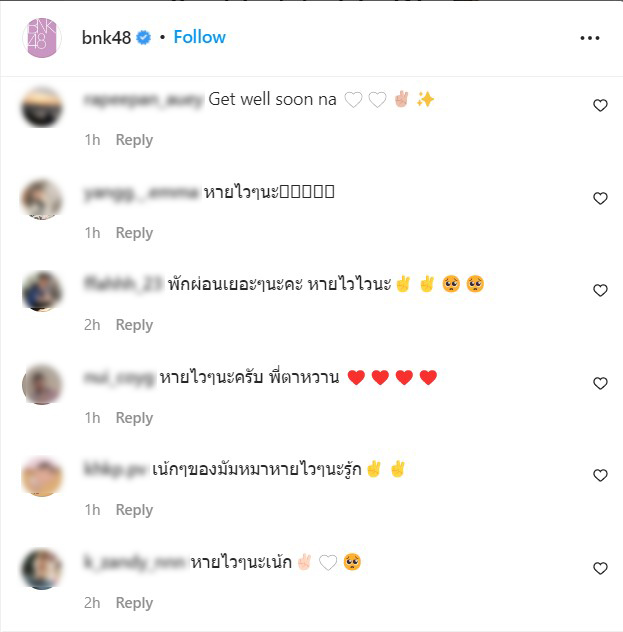This screenshot has width=623, height=632.
Task: Reply to the bottom comment from 2h ago
Action: [x=134, y=603]
